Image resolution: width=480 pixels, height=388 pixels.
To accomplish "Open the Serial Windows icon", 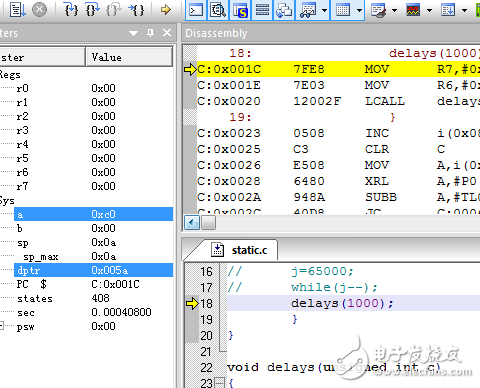I will click(379, 10).
